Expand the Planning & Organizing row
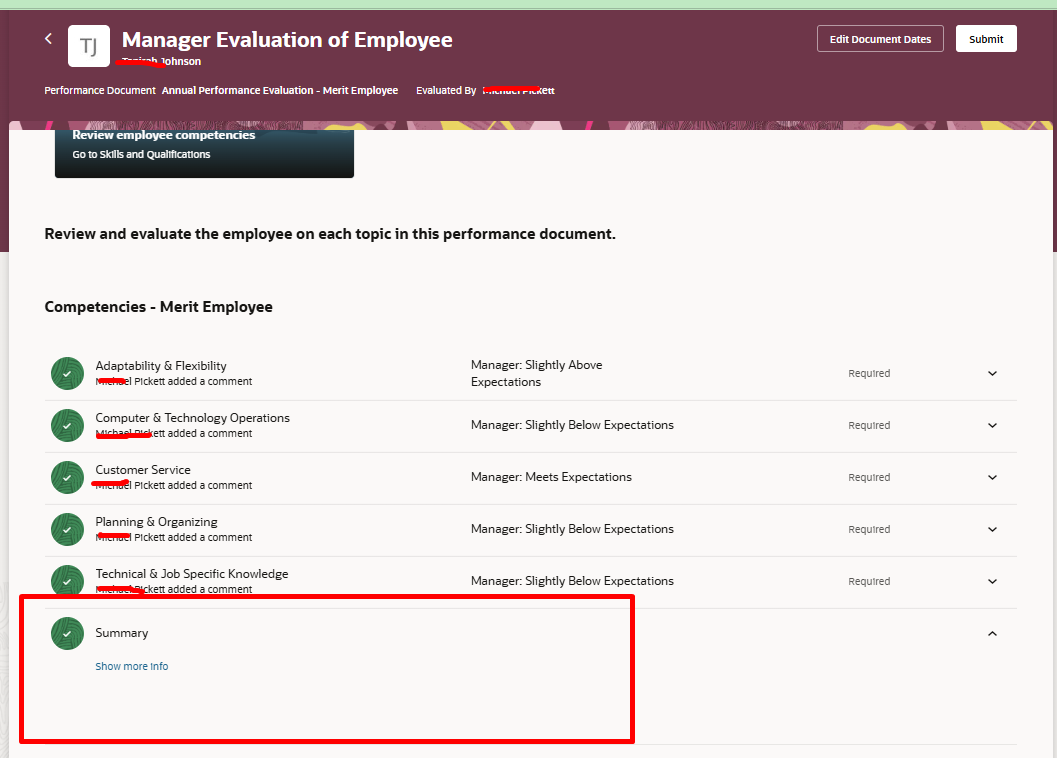Image resolution: width=1057 pixels, height=758 pixels. [992, 529]
